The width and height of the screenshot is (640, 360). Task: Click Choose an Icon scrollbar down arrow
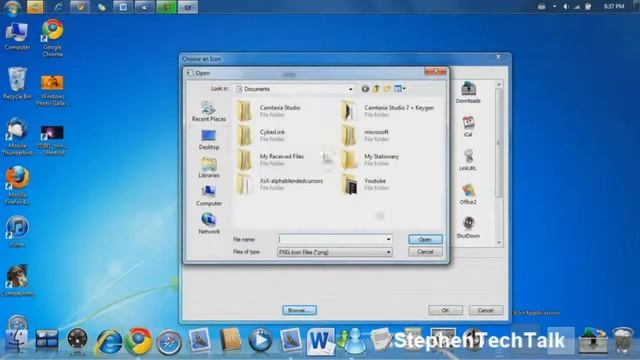click(x=499, y=242)
